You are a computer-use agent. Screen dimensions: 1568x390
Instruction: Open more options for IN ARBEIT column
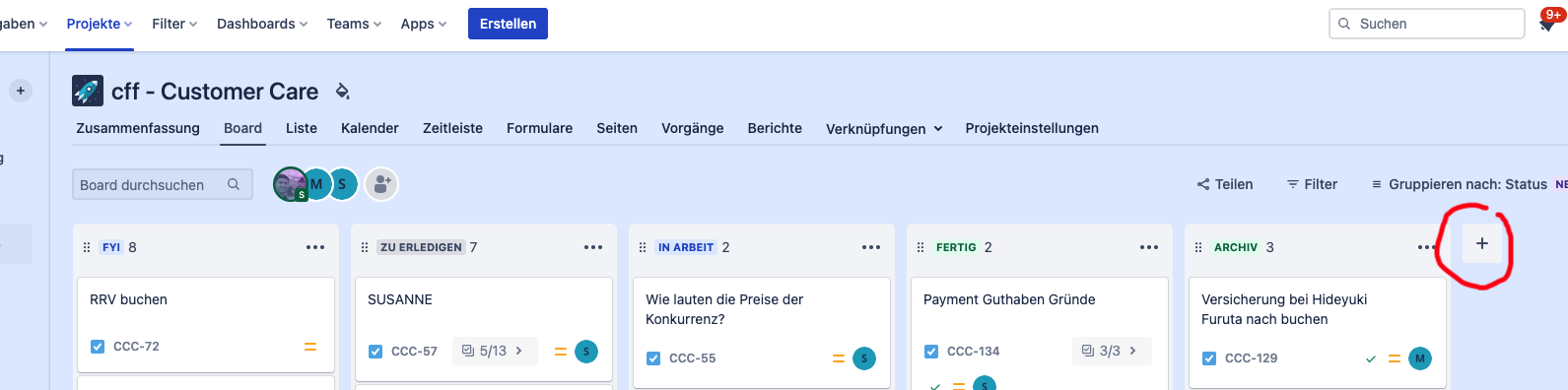871,247
